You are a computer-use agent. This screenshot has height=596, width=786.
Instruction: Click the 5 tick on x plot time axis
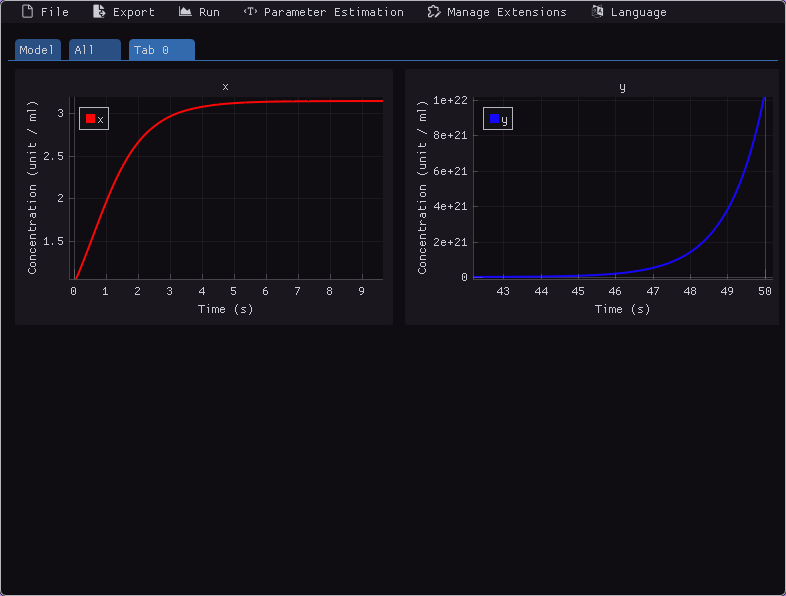click(x=233, y=291)
